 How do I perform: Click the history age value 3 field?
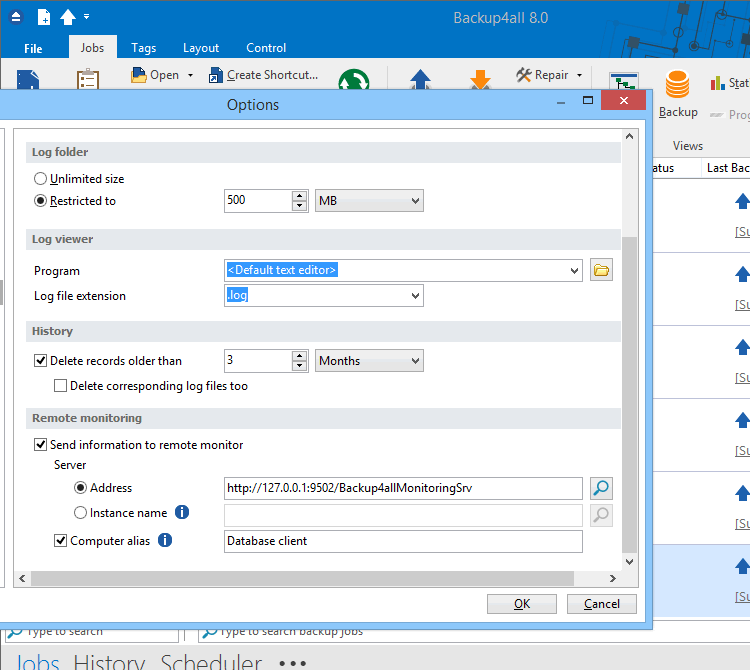pyautogui.click(x=258, y=361)
